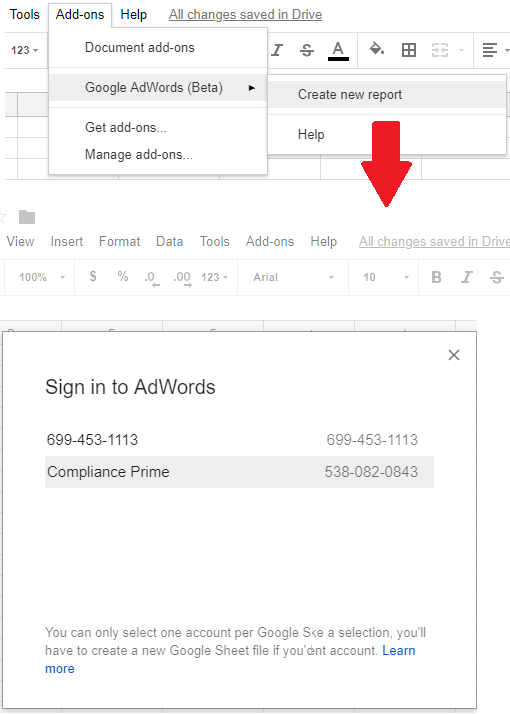Toggle italic in the lower toolbar

pos(467,277)
